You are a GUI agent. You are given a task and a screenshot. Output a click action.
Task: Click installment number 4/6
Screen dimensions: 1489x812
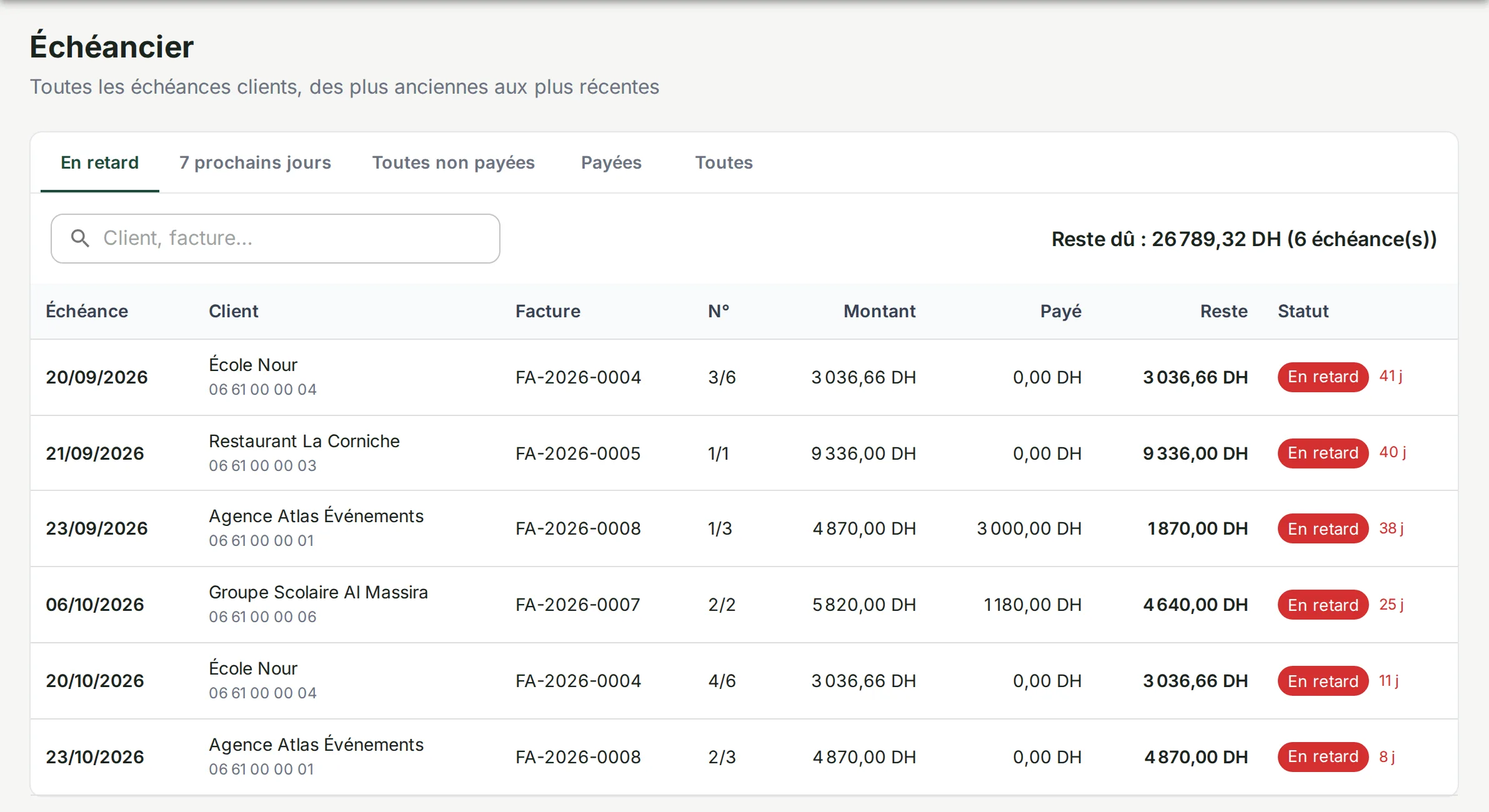[x=722, y=681]
